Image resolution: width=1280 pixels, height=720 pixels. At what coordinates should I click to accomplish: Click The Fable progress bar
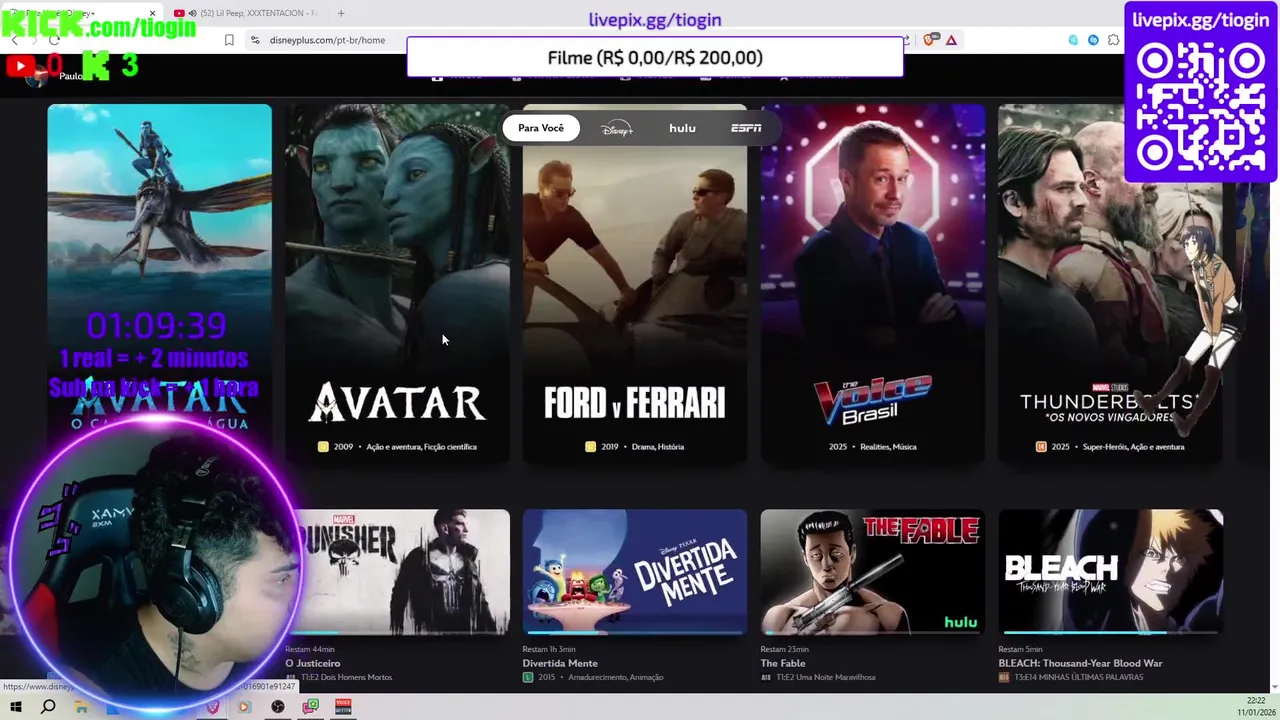tap(873, 632)
